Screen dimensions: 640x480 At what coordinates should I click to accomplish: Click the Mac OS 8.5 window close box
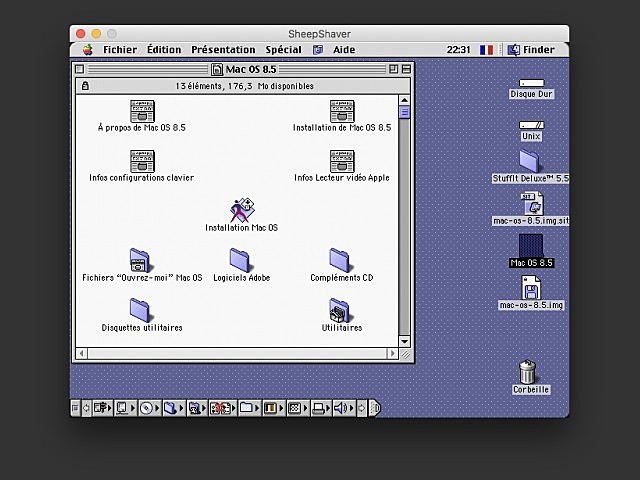coord(80,69)
